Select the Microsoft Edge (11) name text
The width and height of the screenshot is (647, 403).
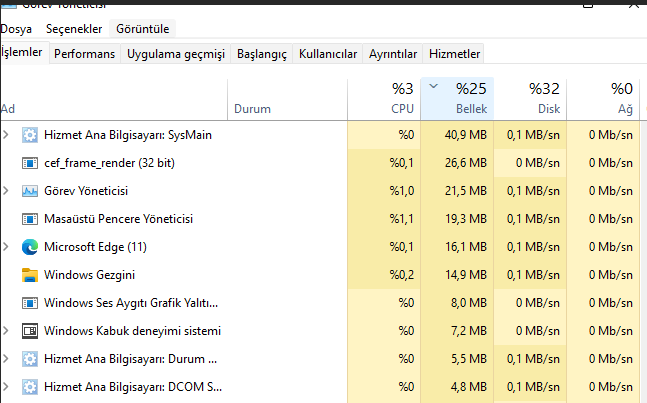tap(95, 247)
